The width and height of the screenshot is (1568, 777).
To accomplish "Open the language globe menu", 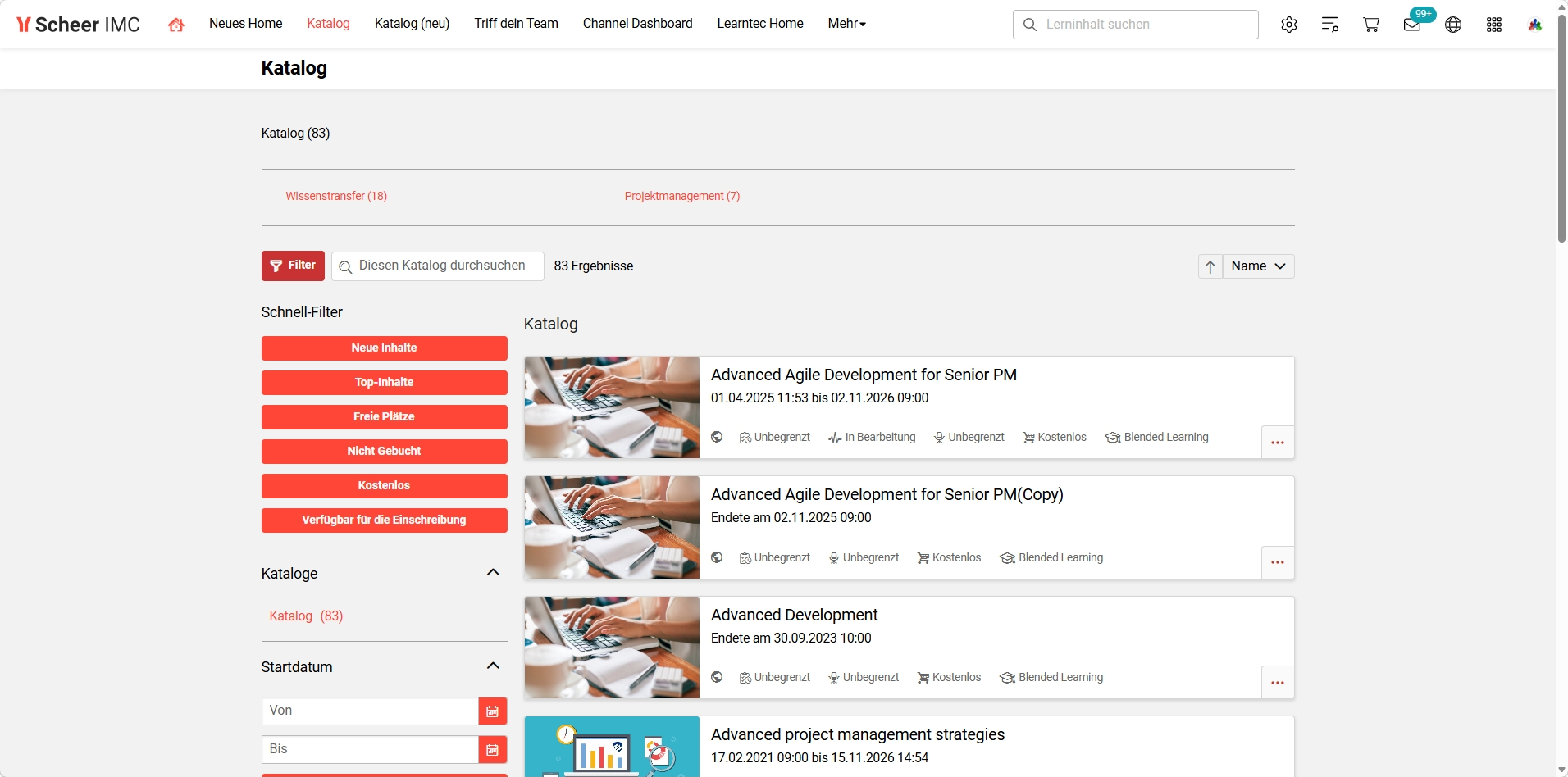I will (1453, 25).
